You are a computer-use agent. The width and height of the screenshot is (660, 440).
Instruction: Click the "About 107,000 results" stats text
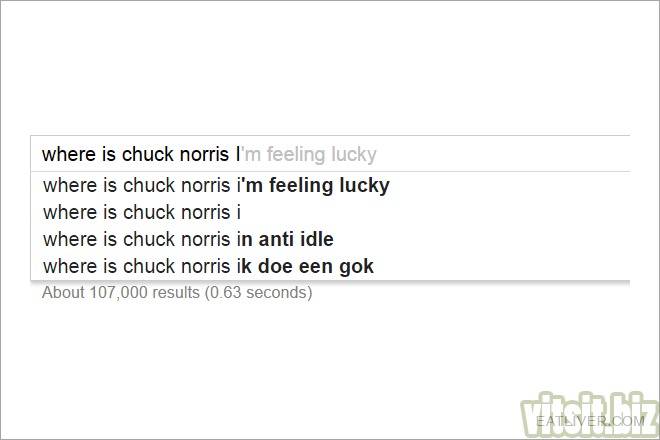point(120,292)
